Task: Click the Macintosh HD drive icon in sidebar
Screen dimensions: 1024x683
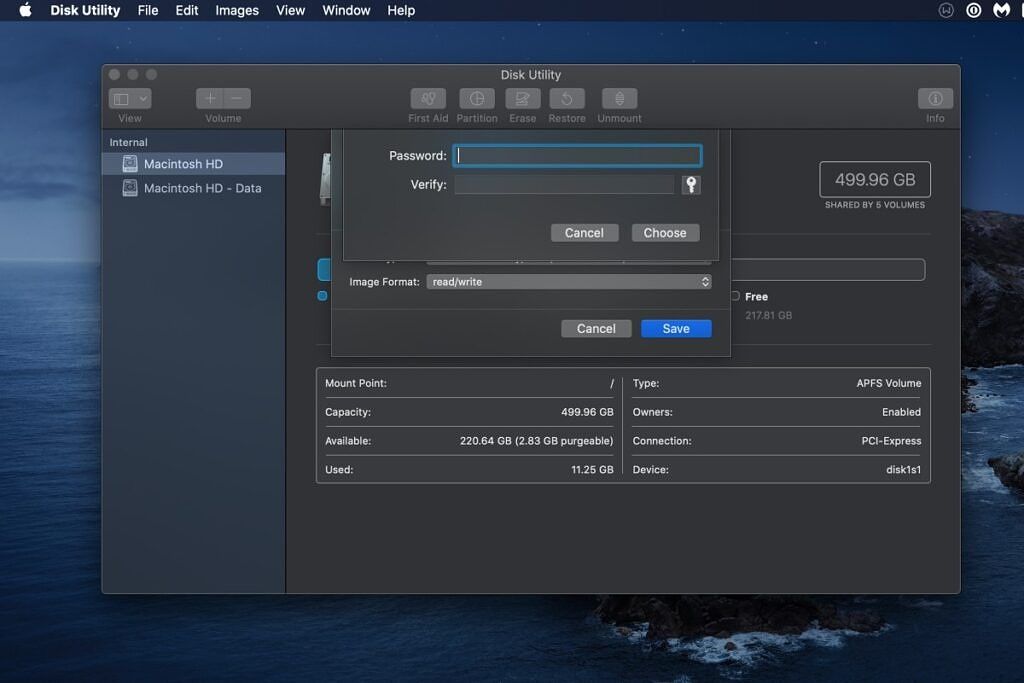Action: click(x=128, y=163)
